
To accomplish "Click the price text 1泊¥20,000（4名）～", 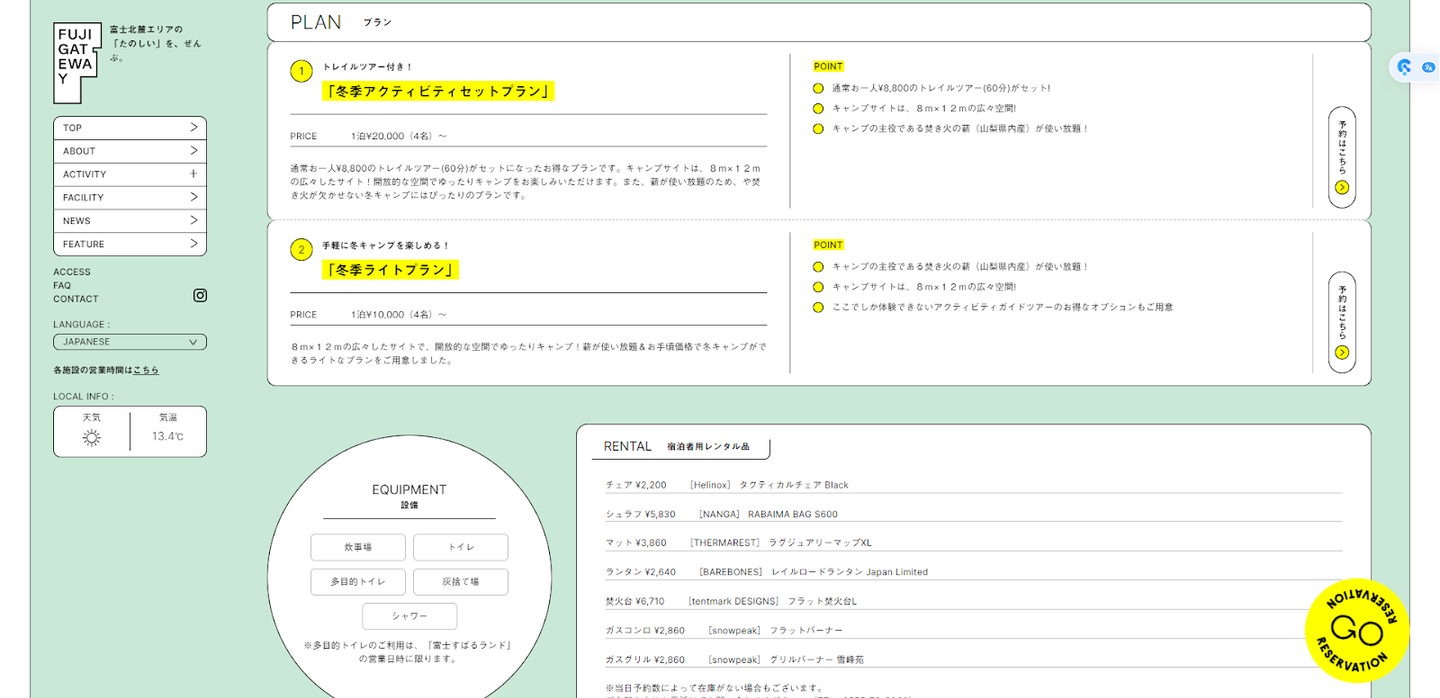I will (399, 136).
